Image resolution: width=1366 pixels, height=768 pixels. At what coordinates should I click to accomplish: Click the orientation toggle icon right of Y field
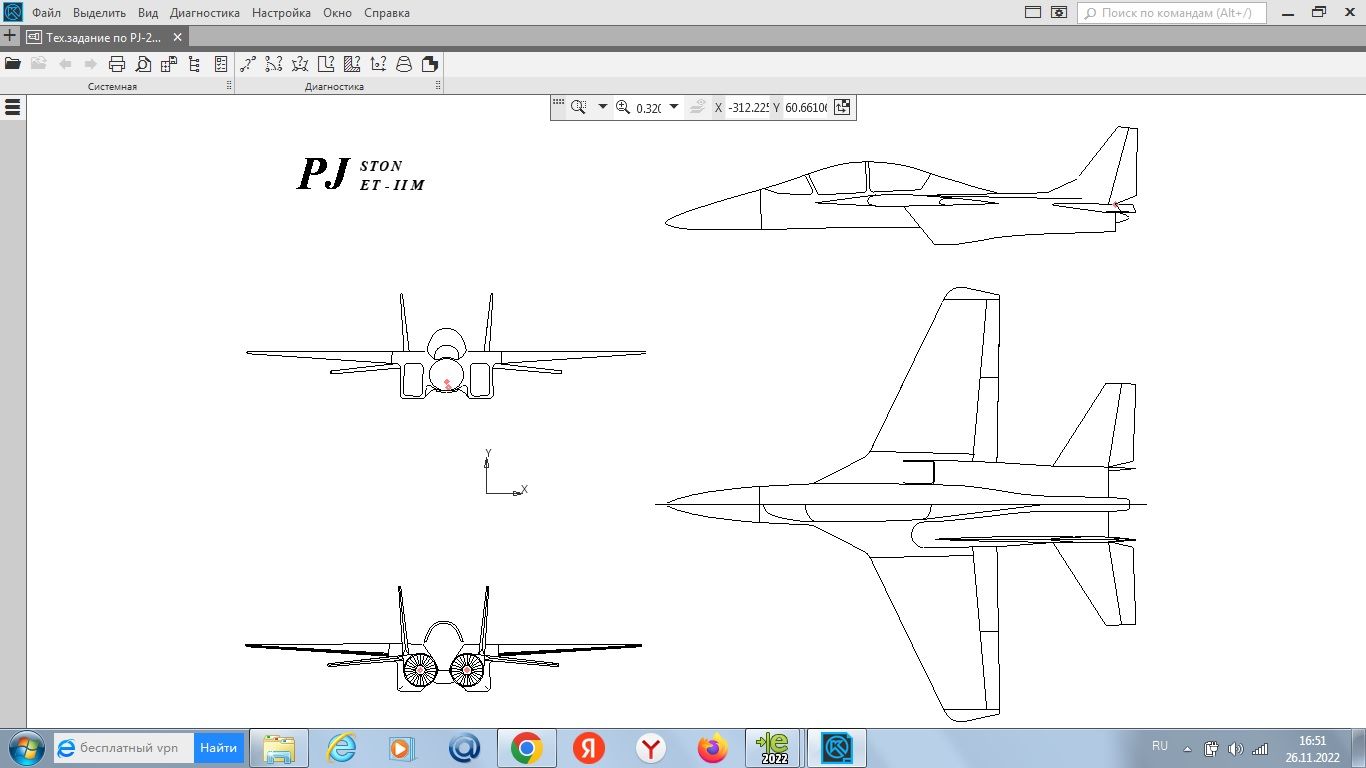[842, 107]
